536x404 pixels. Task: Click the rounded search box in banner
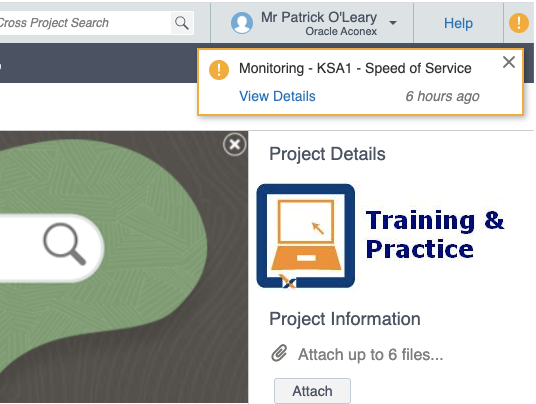(51, 248)
